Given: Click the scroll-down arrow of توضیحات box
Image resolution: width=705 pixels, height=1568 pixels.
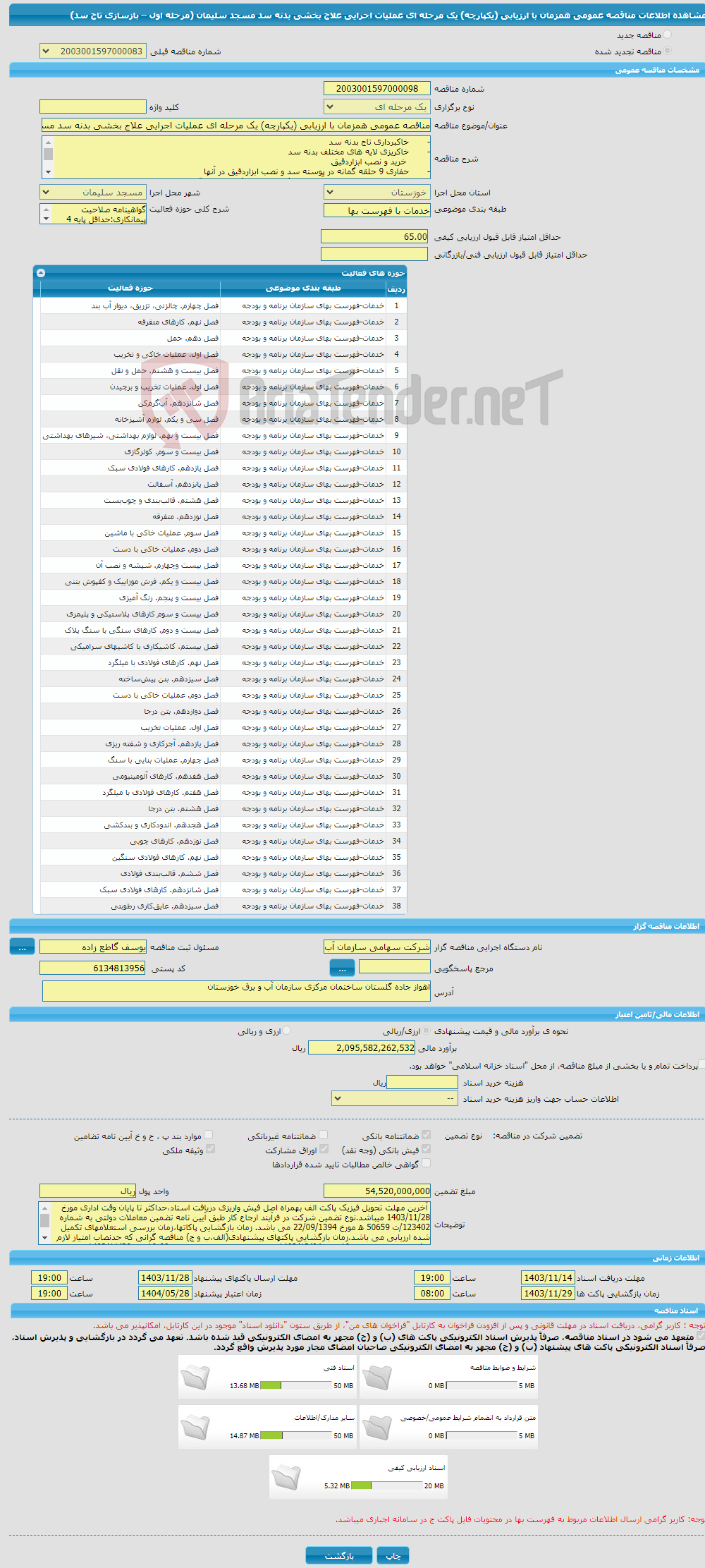Looking at the screenshot, I should point(44,1238).
